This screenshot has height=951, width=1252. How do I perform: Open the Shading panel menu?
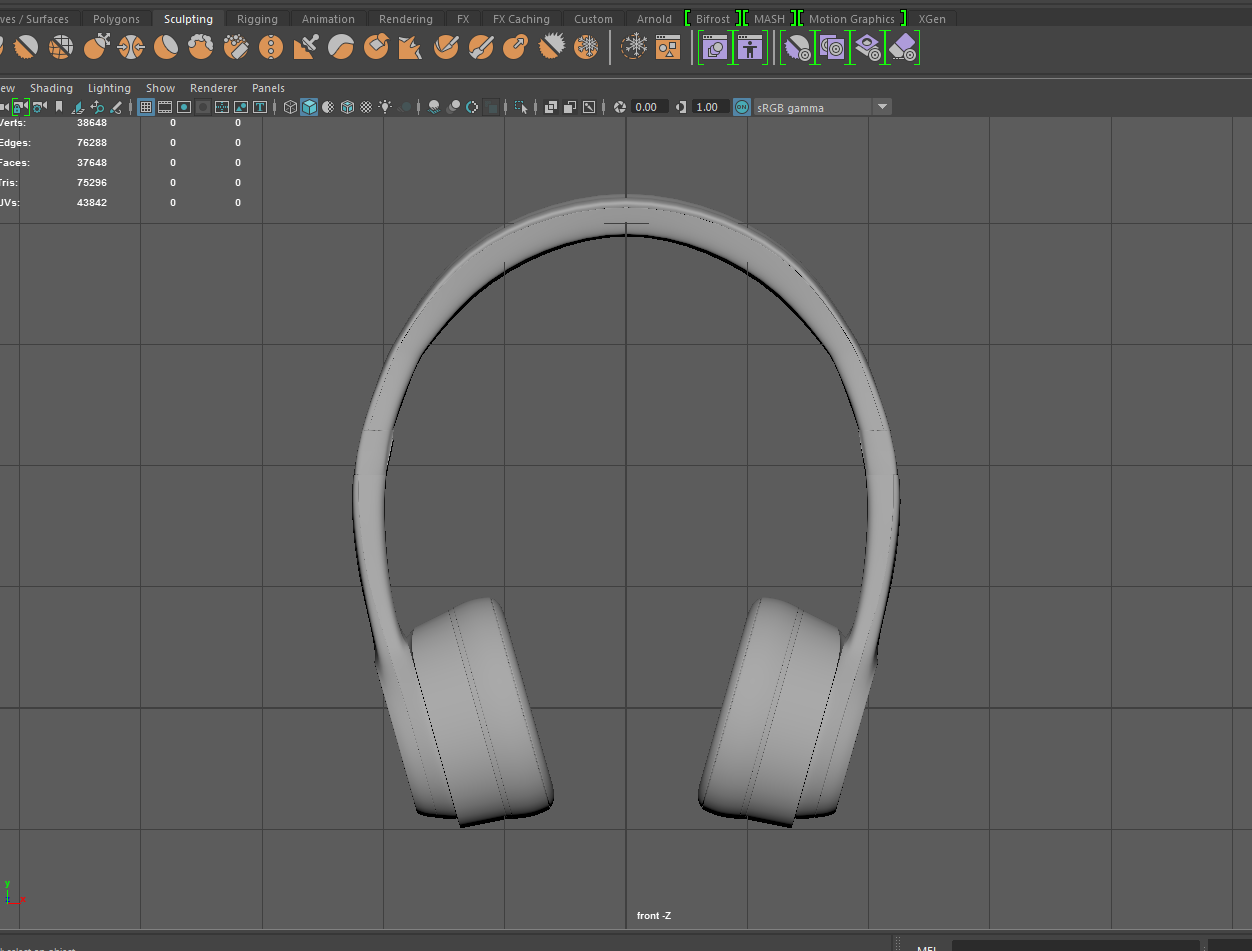(x=51, y=88)
